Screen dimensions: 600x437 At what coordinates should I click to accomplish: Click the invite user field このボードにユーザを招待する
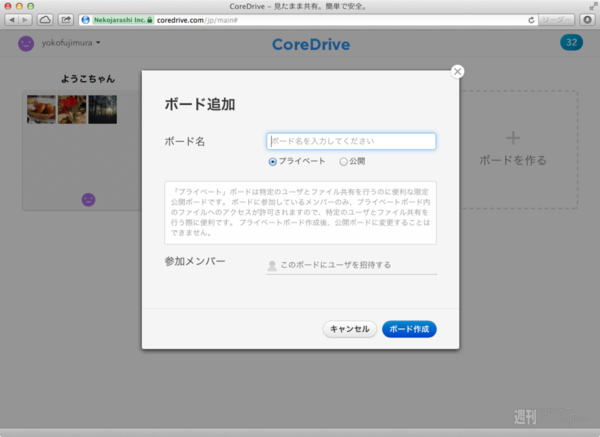(x=351, y=265)
